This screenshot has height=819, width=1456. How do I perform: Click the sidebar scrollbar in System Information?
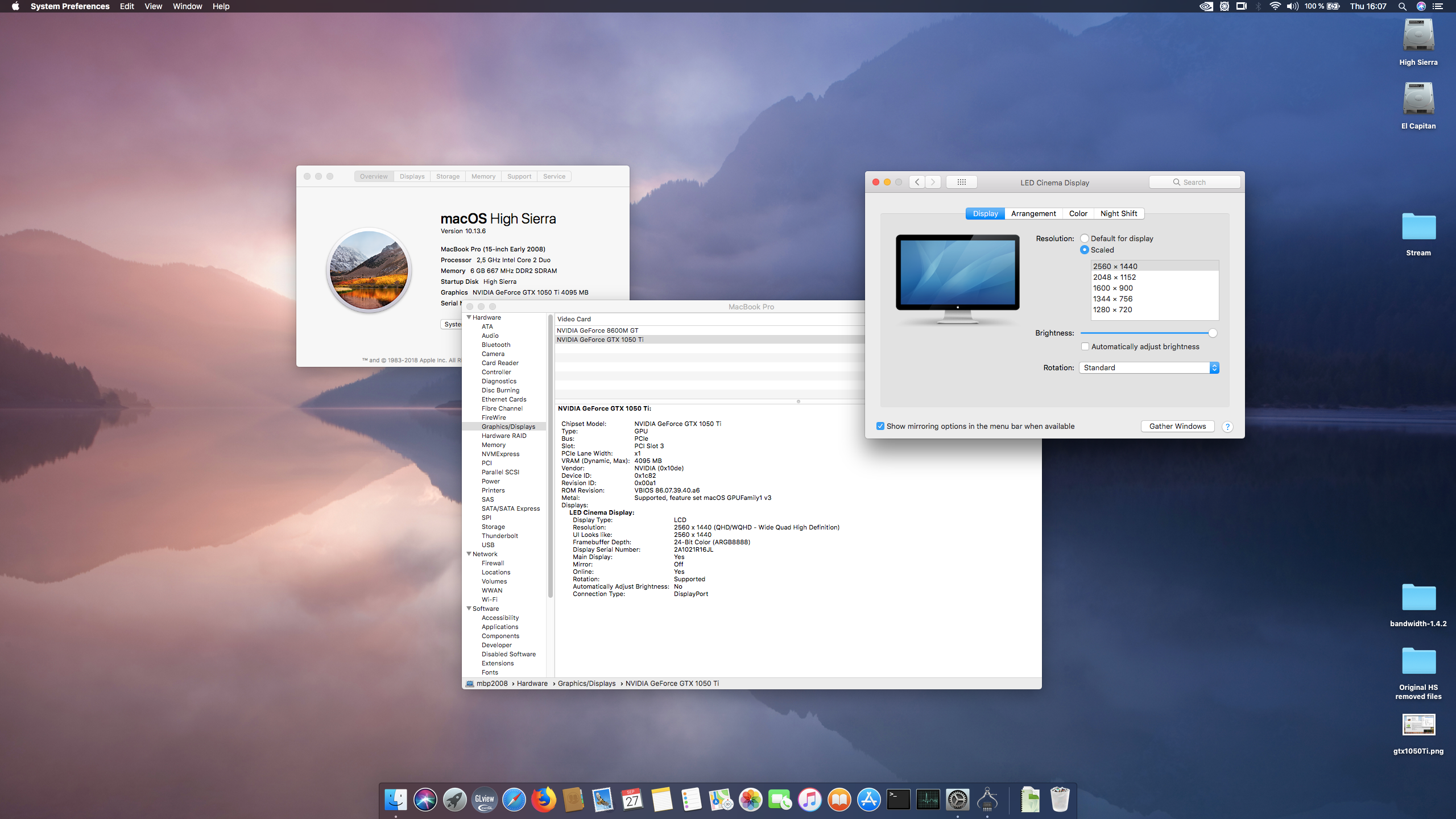click(551, 455)
